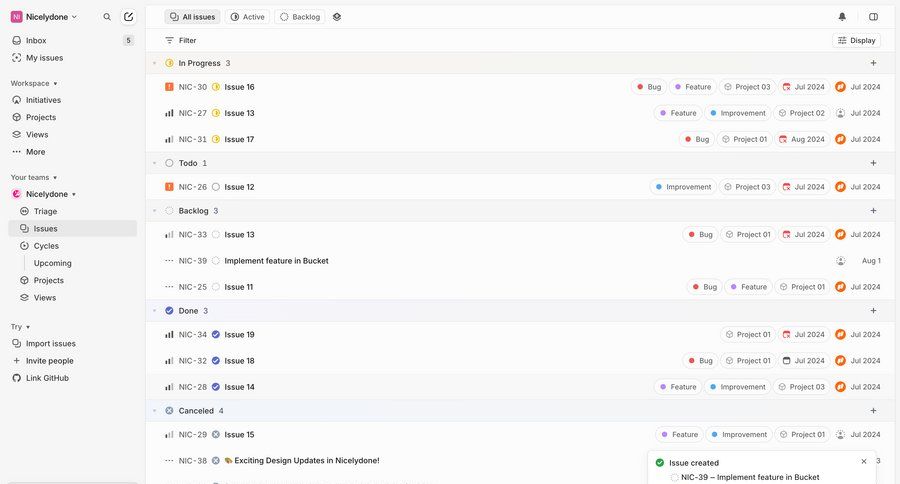Click the status icon of NIC-30 Issue 16

216,87
